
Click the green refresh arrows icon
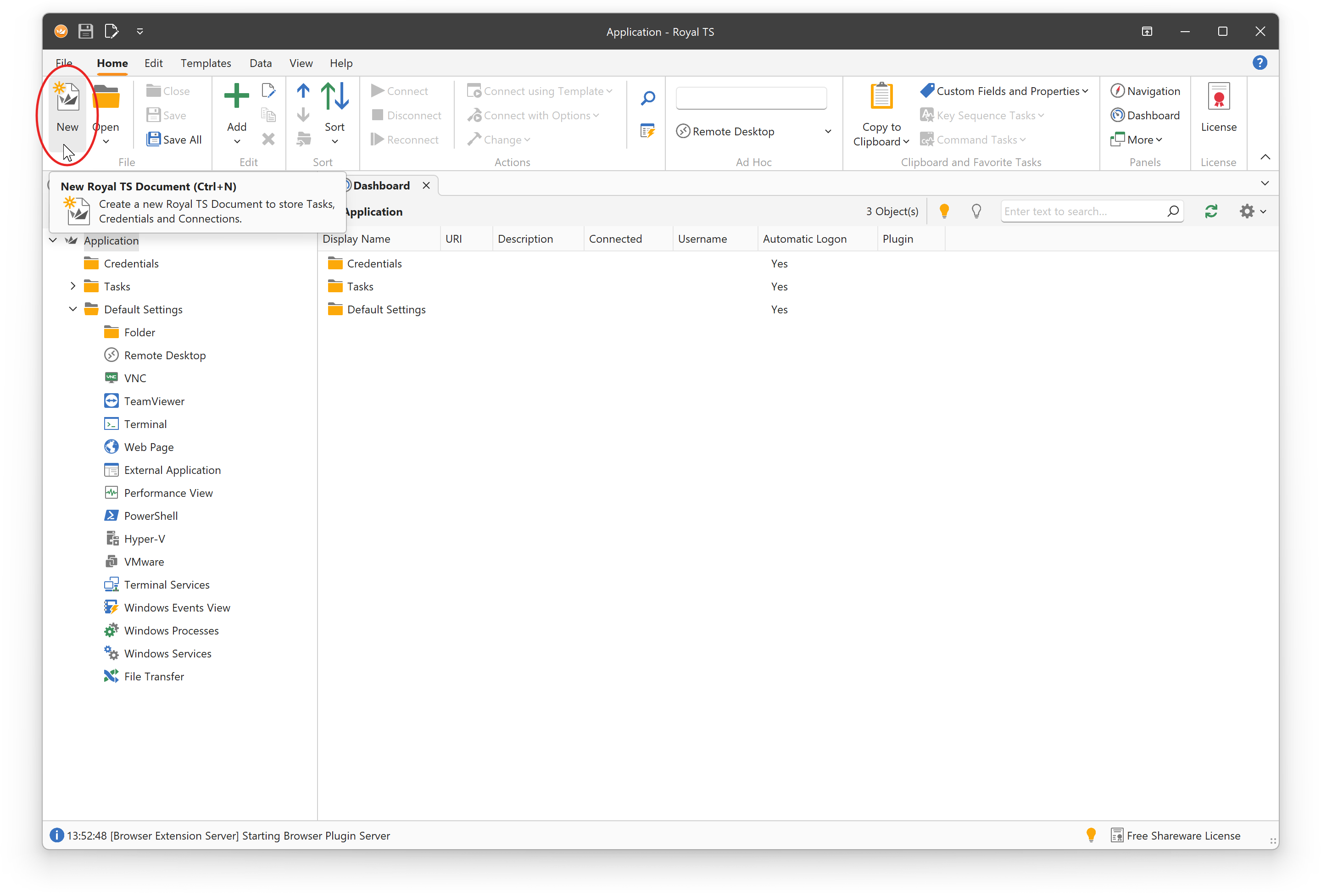click(1211, 211)
